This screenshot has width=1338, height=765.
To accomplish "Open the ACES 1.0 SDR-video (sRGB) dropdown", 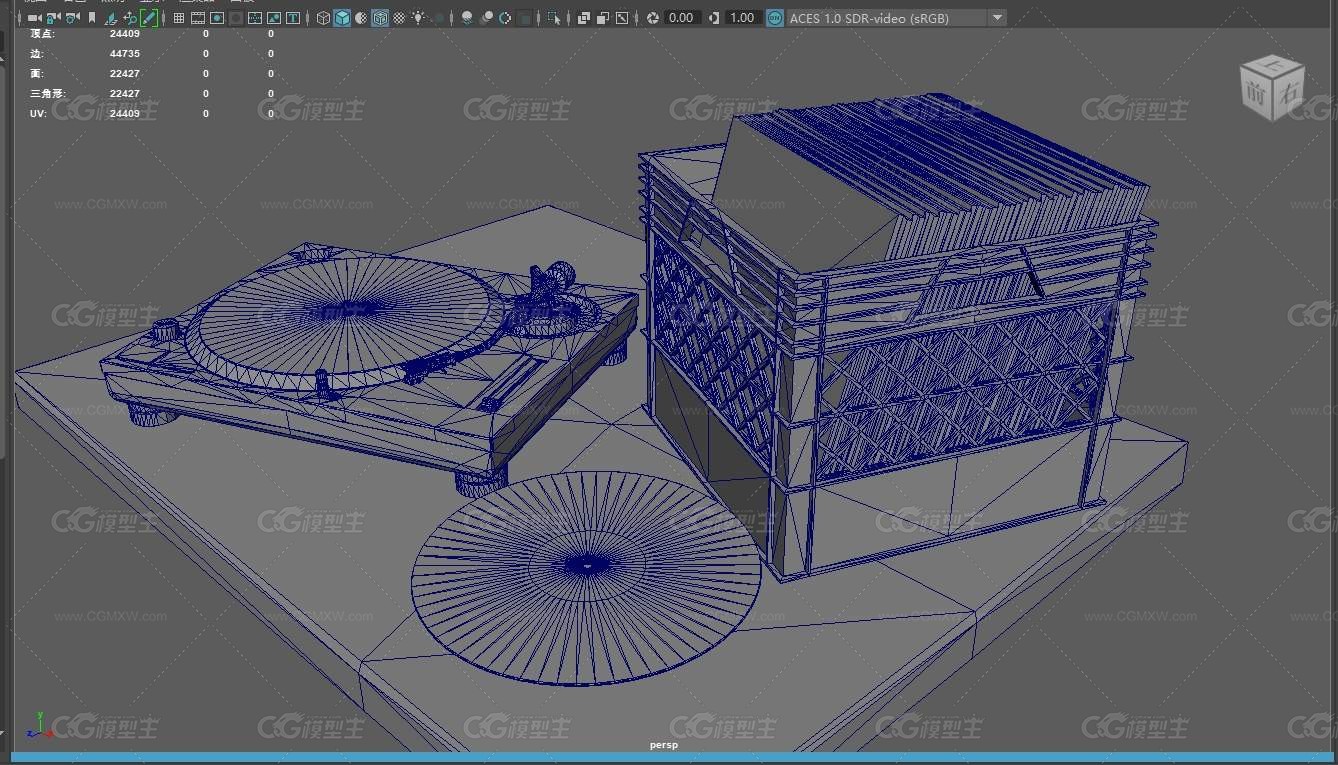I will tap(897, 18).
